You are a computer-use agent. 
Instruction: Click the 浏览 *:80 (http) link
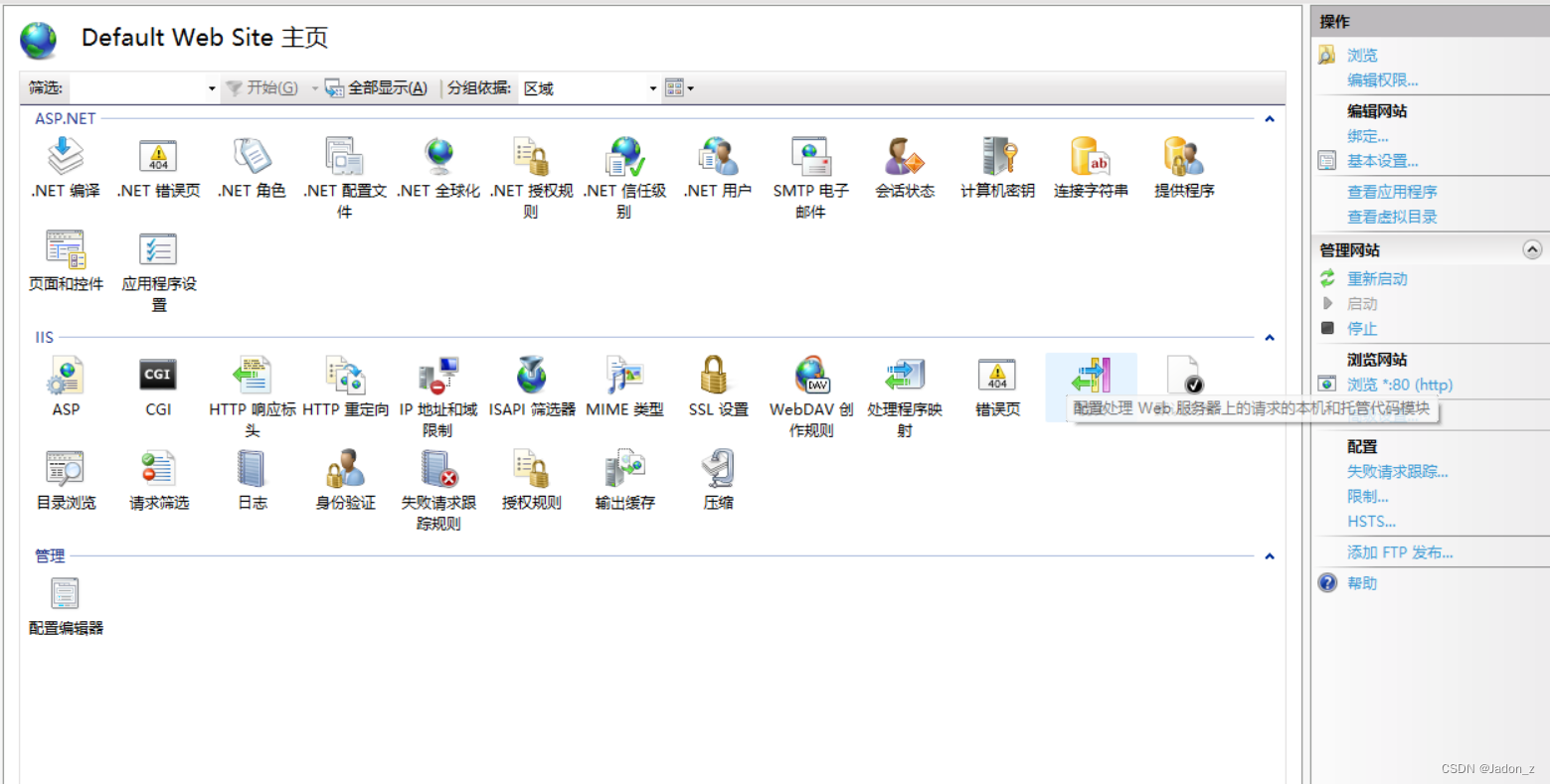1400,385
